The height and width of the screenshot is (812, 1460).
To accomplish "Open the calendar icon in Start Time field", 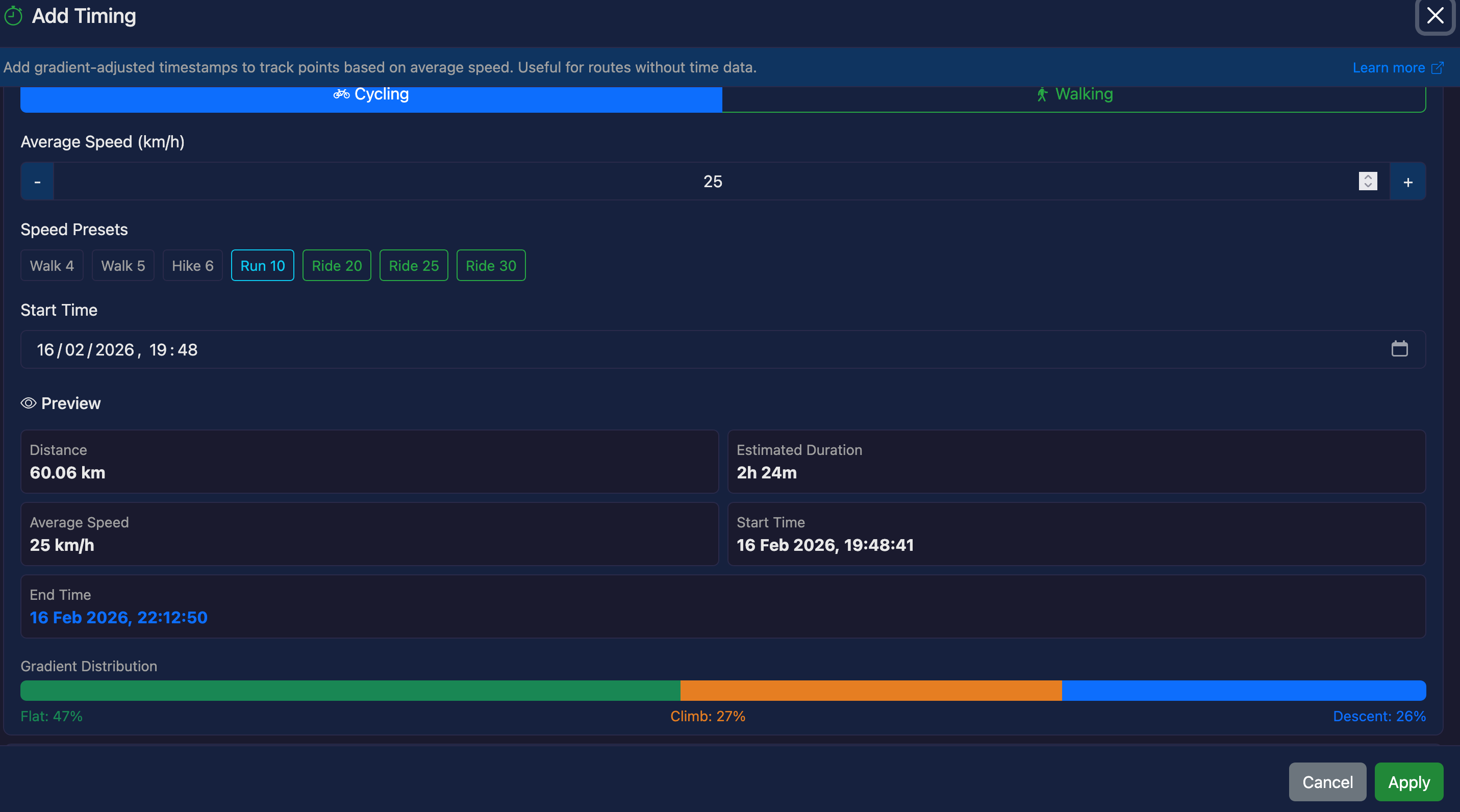I will 1400,349.
